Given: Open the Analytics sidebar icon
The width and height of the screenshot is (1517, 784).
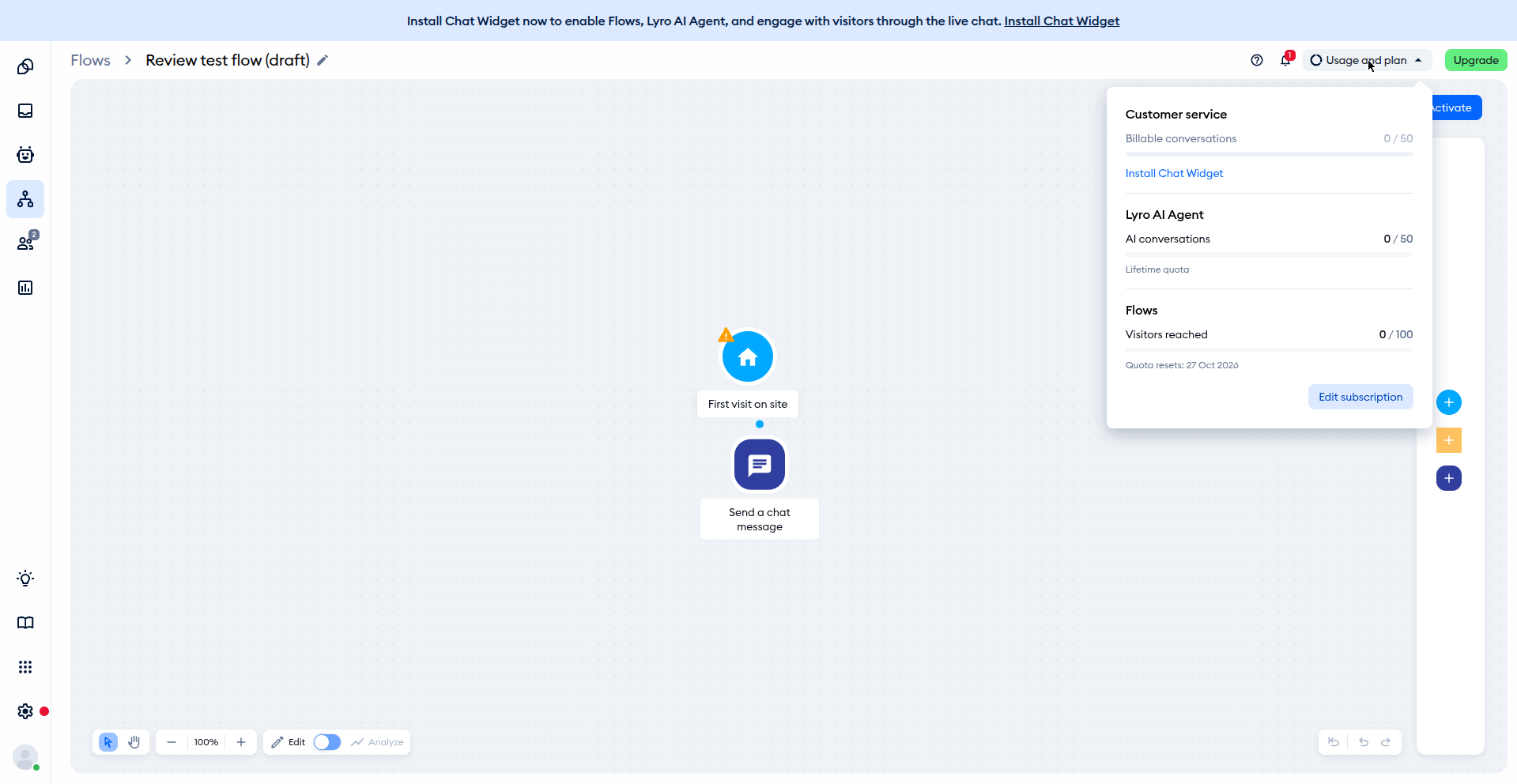Looking at the screenshot, I should pos(25,288).
